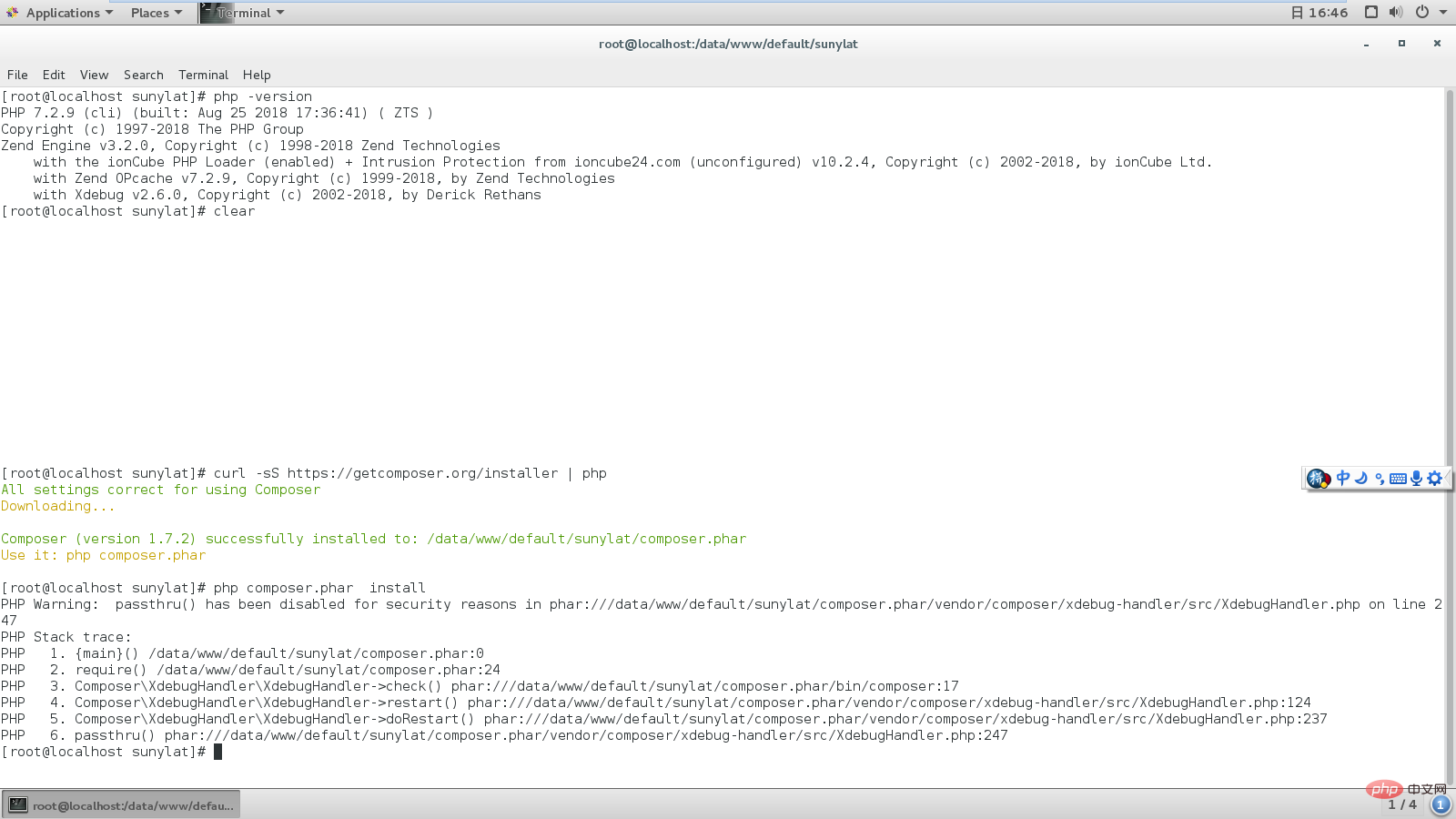Open the IME settings gear icon
This screenshot has width=1456, height=819.
pos(1435,478)
